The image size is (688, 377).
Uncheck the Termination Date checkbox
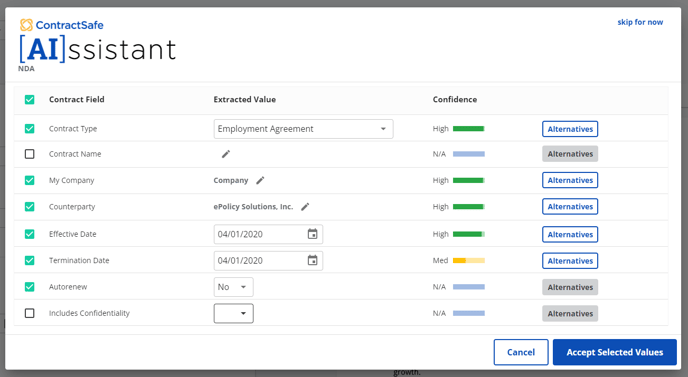pos(29,260)
